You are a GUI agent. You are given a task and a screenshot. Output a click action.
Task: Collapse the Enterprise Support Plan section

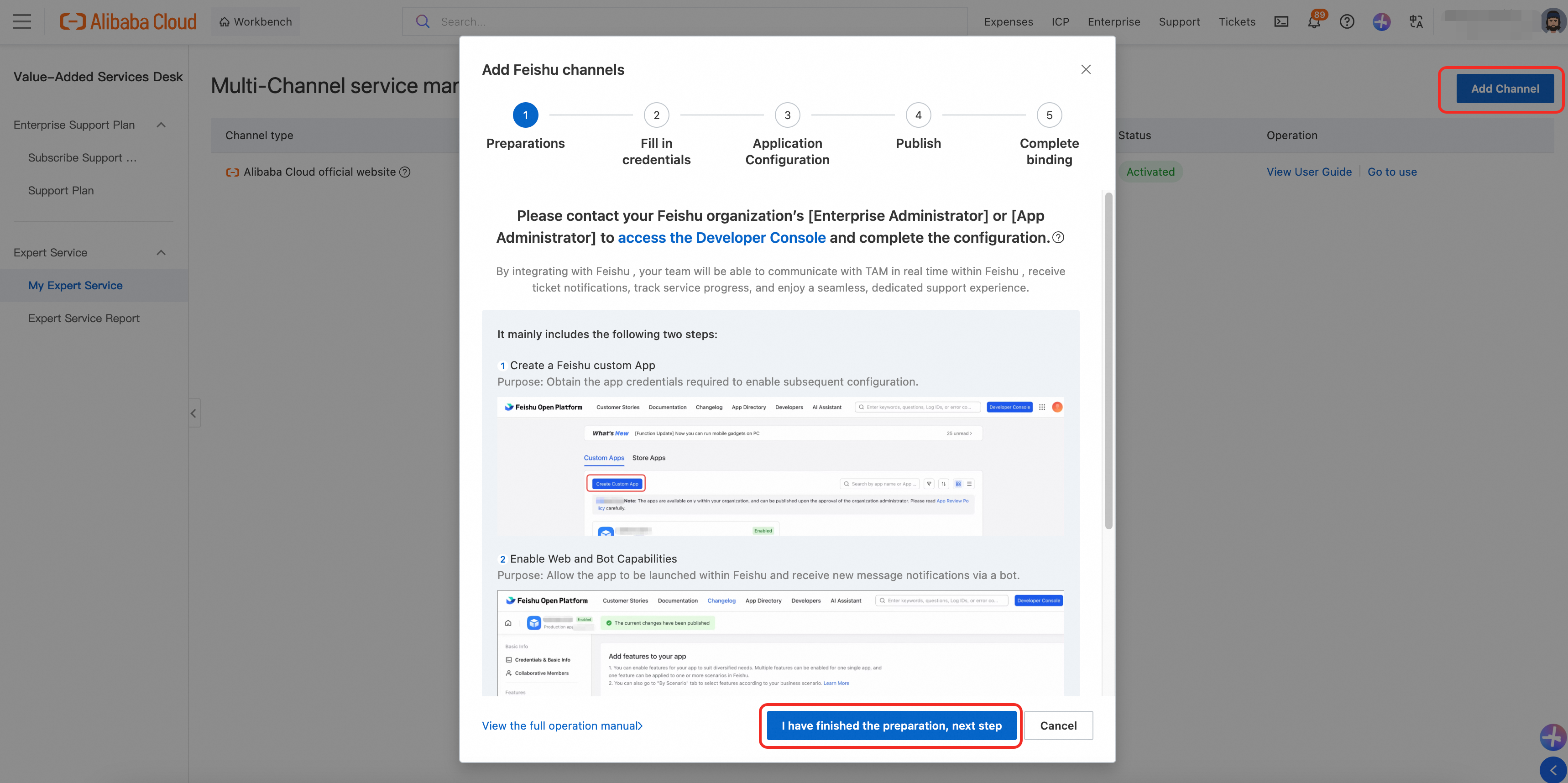tap(161, 125)
